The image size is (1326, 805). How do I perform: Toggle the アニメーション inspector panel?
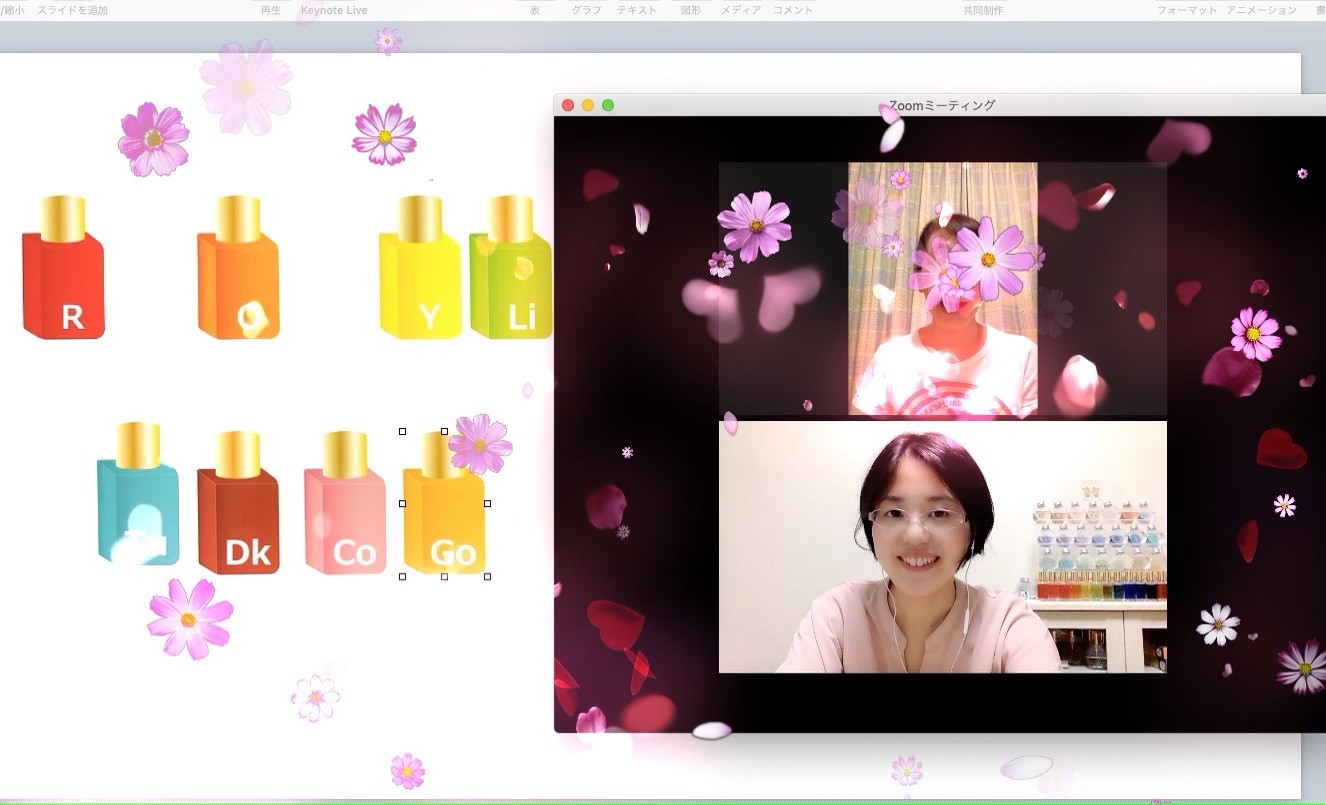point(1261,10)
